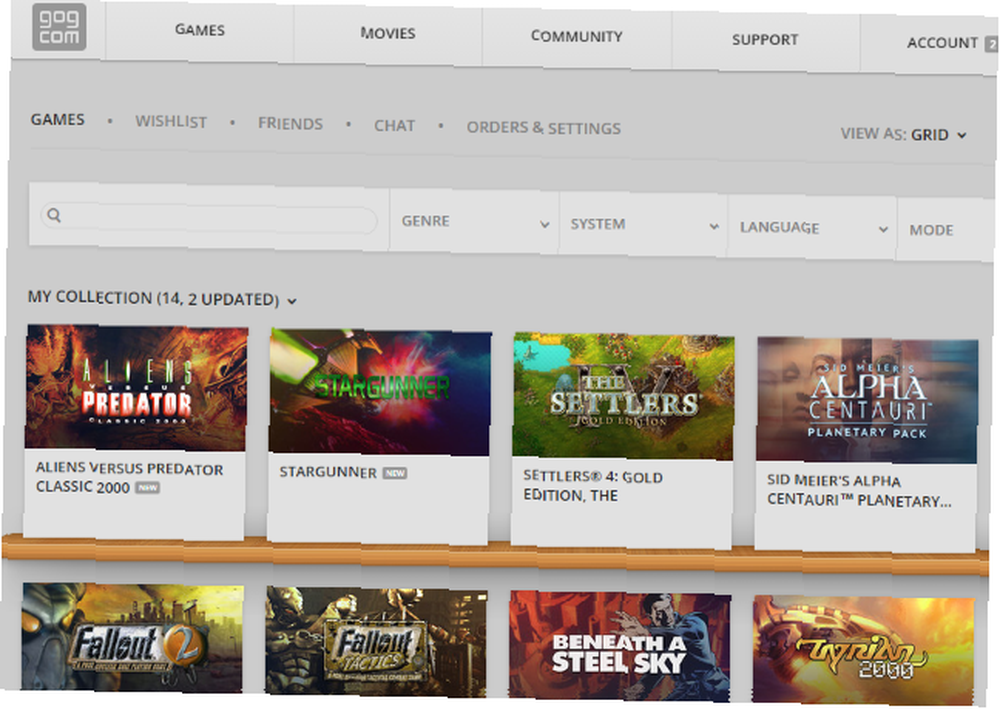The height and width of the screenshot is (709, 1000).
Task: Click the Aliens Versus Predator Classic 2000 title
Action: click(129, 478)
